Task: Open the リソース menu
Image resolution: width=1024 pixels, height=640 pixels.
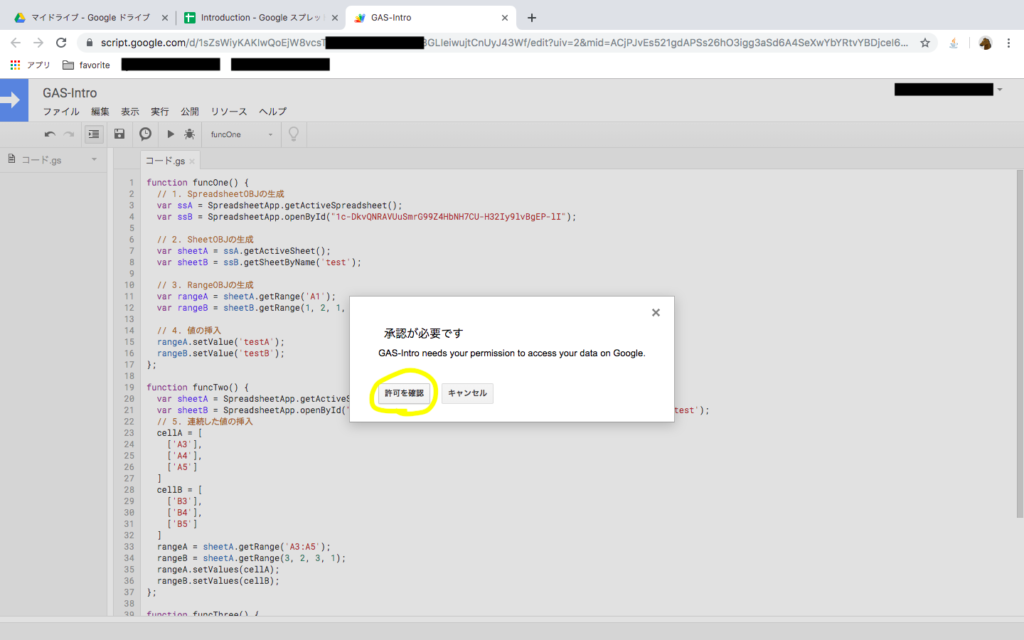Action: tap(229, 112)
